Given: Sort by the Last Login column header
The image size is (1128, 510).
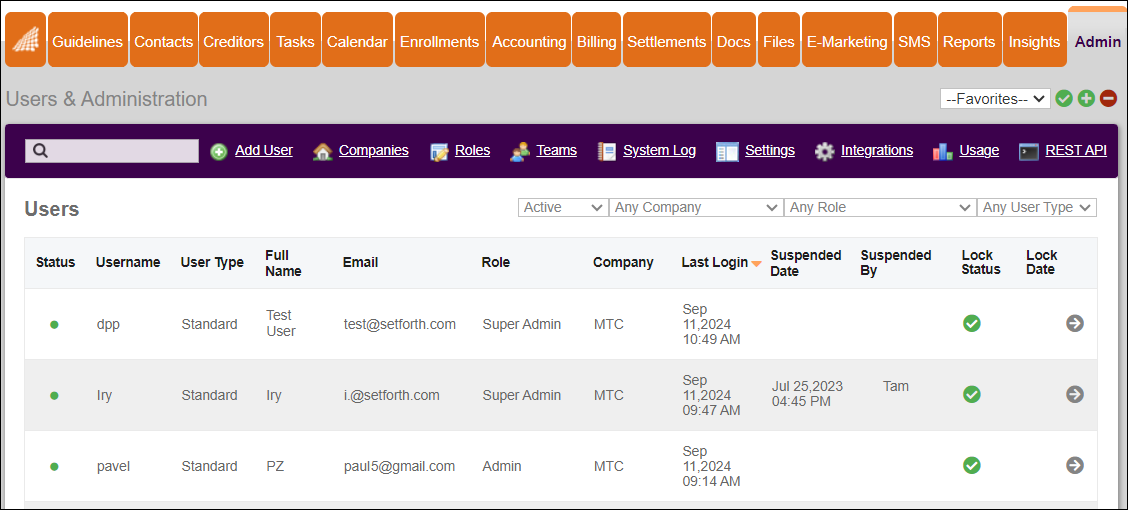Looking at the screenshot, I should 715,263.
